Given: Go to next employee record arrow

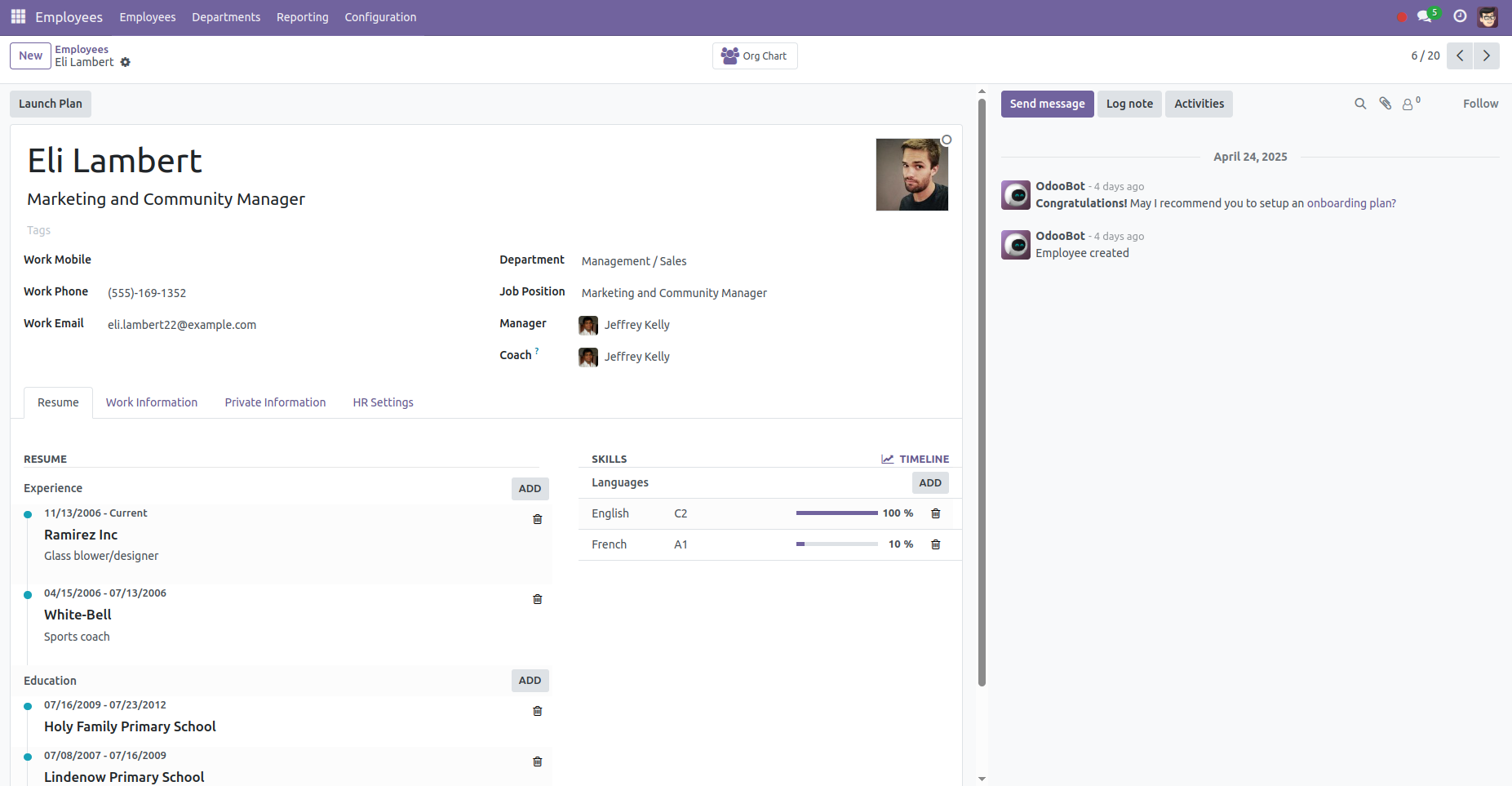Looking at the screenshot, I should coord(1486,56).
